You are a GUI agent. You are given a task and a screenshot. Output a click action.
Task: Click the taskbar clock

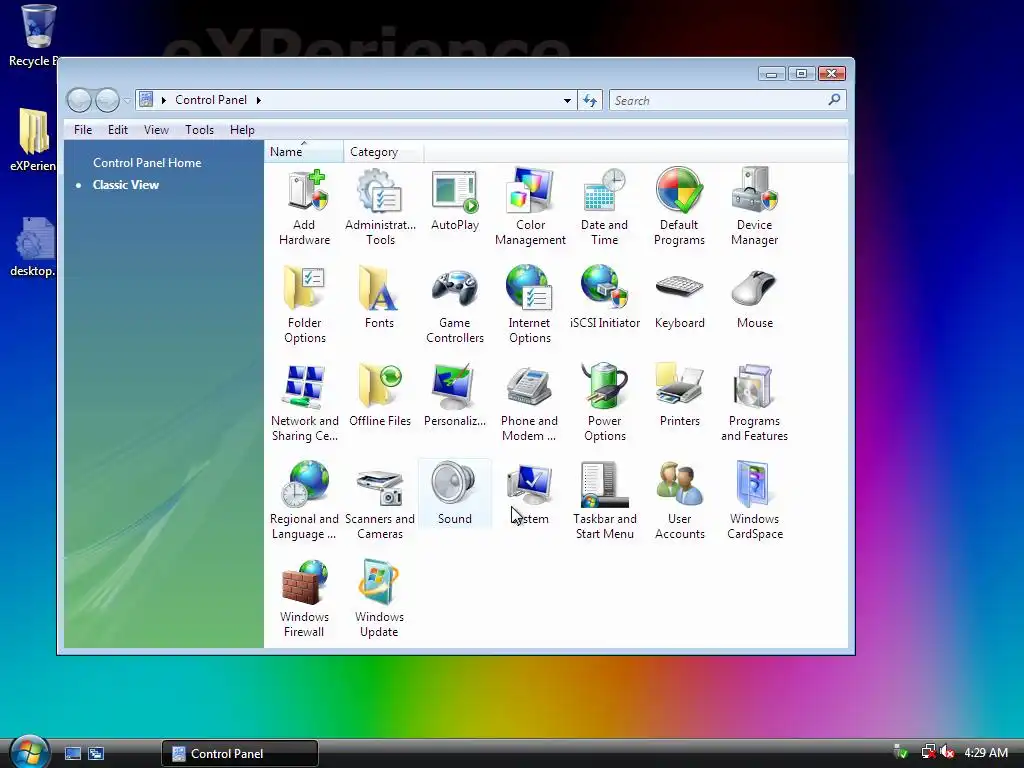986,753
